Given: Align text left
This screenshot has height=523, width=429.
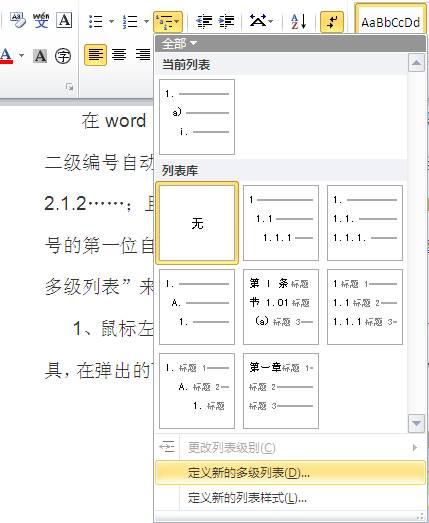Looking at the screenshot, I should pyautogui.click(x=95, y=55).
